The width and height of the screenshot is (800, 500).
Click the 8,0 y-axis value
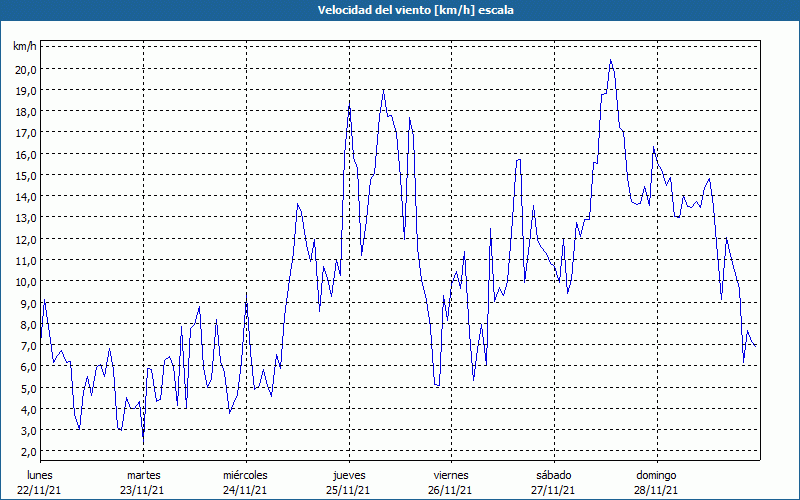pyautogui.click(x=28, y=324)
